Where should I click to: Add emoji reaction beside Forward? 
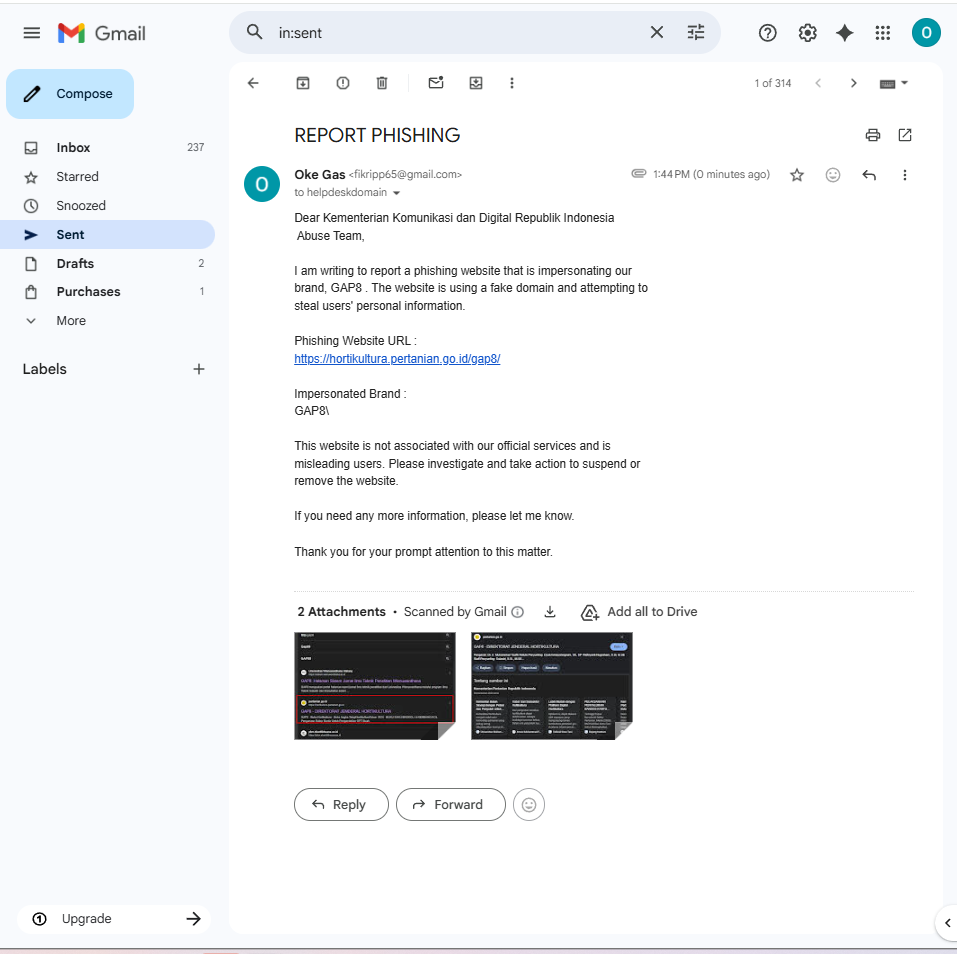(529, 804)
